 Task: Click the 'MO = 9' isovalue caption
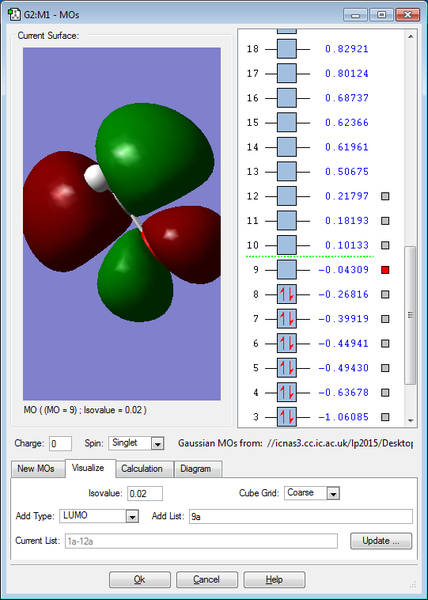(85, 410)
